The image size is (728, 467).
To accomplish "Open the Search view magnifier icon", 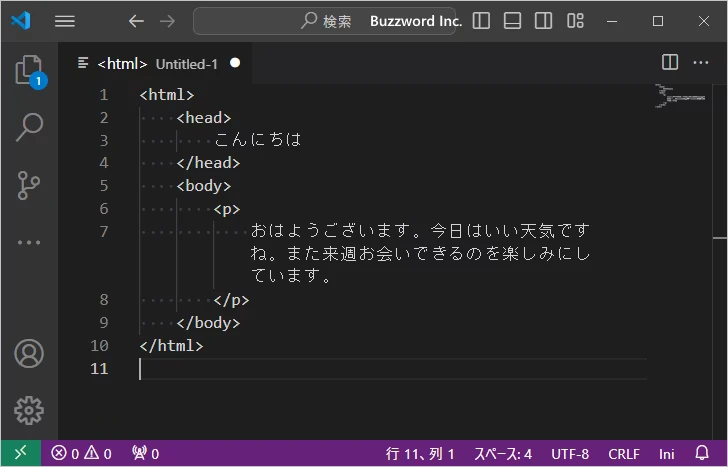I will (29, 127).
